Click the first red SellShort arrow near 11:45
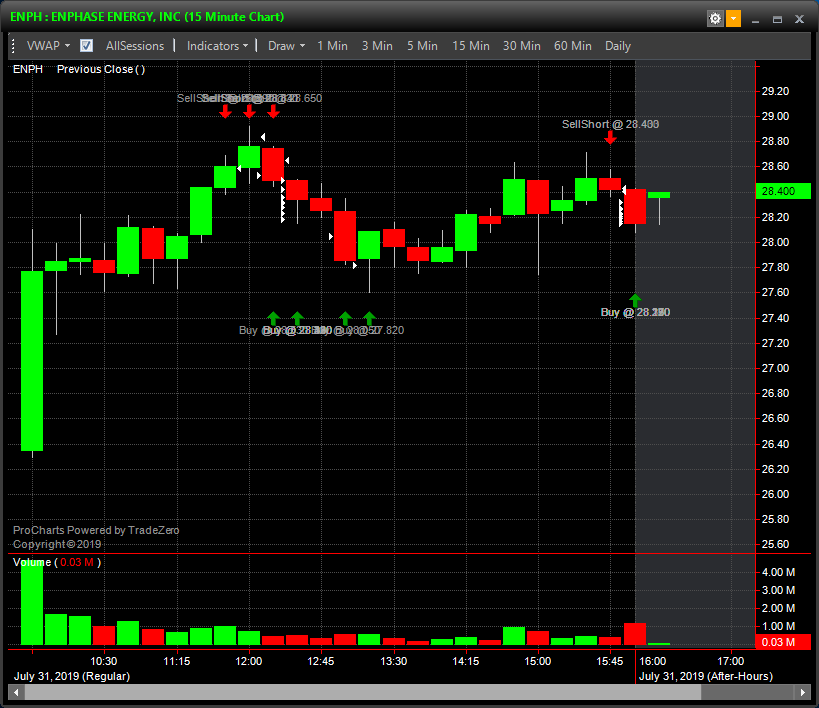Screen dimensions: 819x708 pyautogui.click(x=225, y=111)
